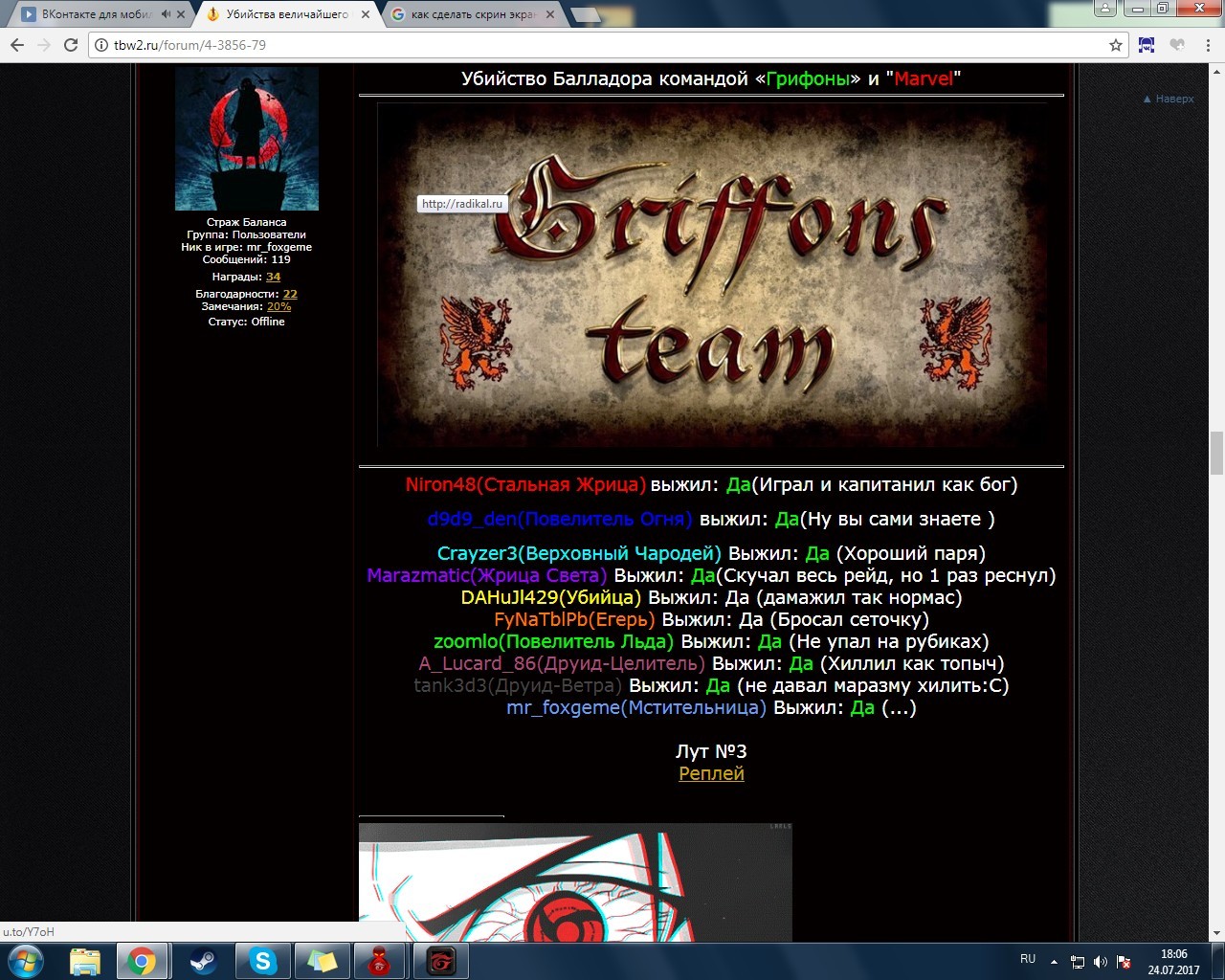The width and height of the screenshot is (1225, 980).
Task: Select the Убийства величайшего tab
Action: point(287,14)
